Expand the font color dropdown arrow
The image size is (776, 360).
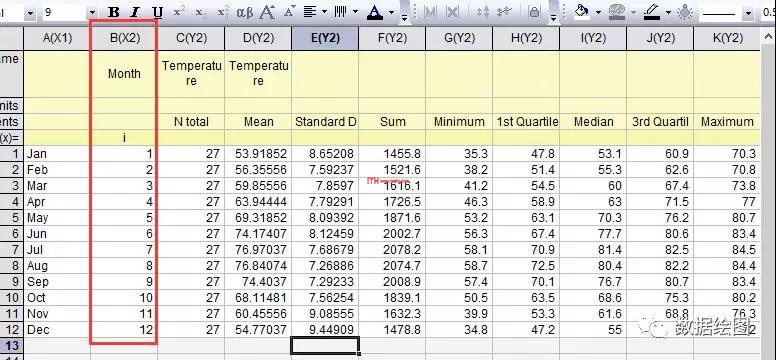[392, 12]
